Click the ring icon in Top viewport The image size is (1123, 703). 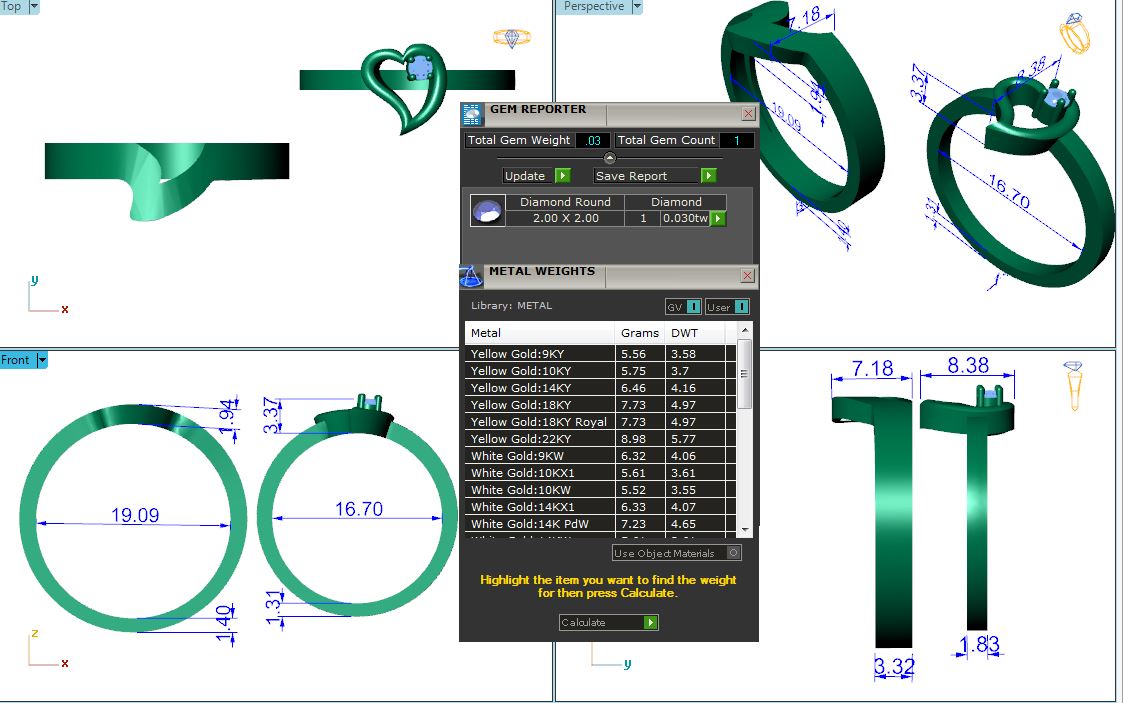tap(510, 38)
